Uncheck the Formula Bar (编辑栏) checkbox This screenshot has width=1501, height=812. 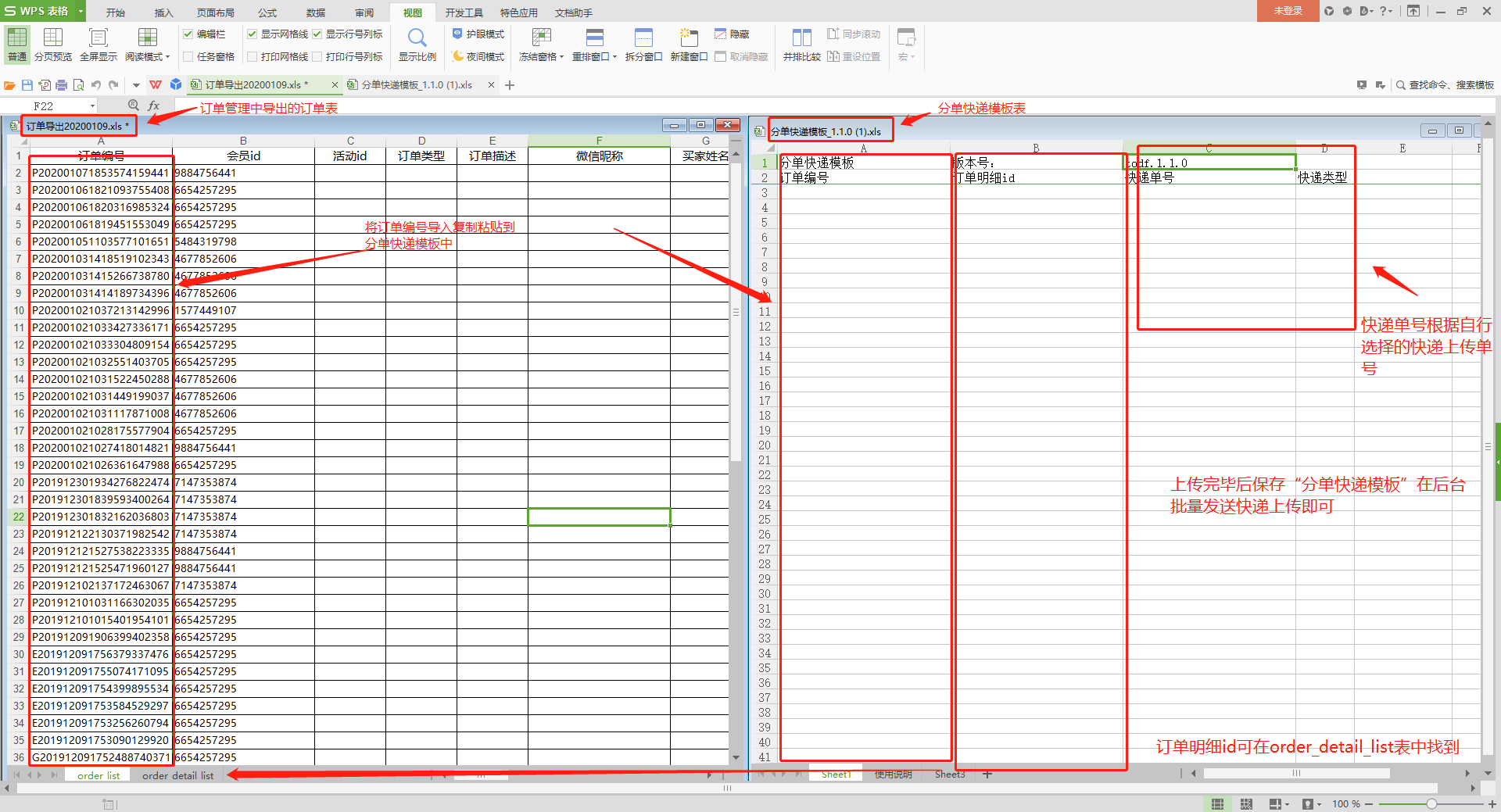click(188, 34)
